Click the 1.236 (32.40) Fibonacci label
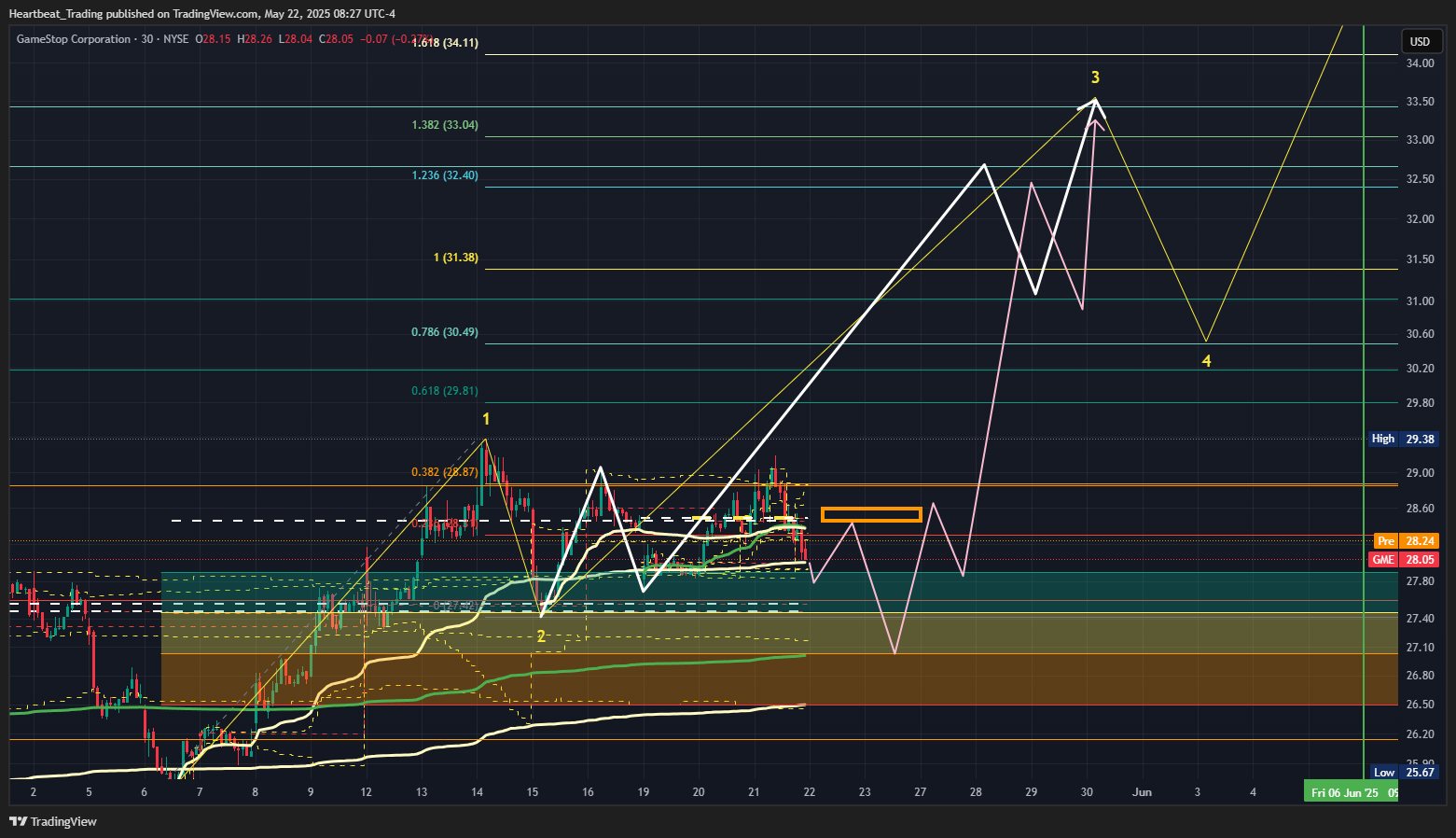1456x838 pixels. [445, 175]
